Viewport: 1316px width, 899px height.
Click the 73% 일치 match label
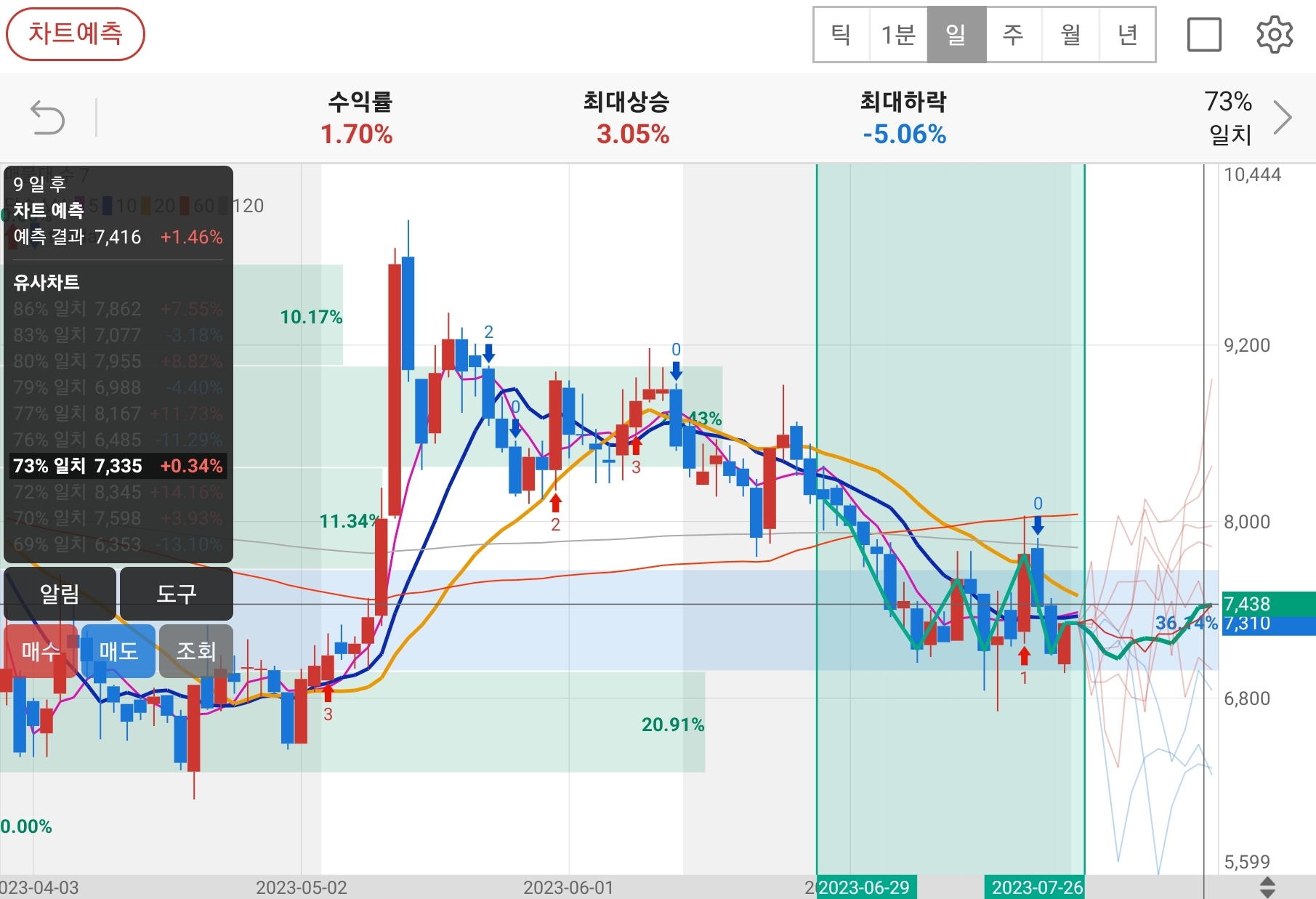pyautogui.click(x=1229, y=118)
